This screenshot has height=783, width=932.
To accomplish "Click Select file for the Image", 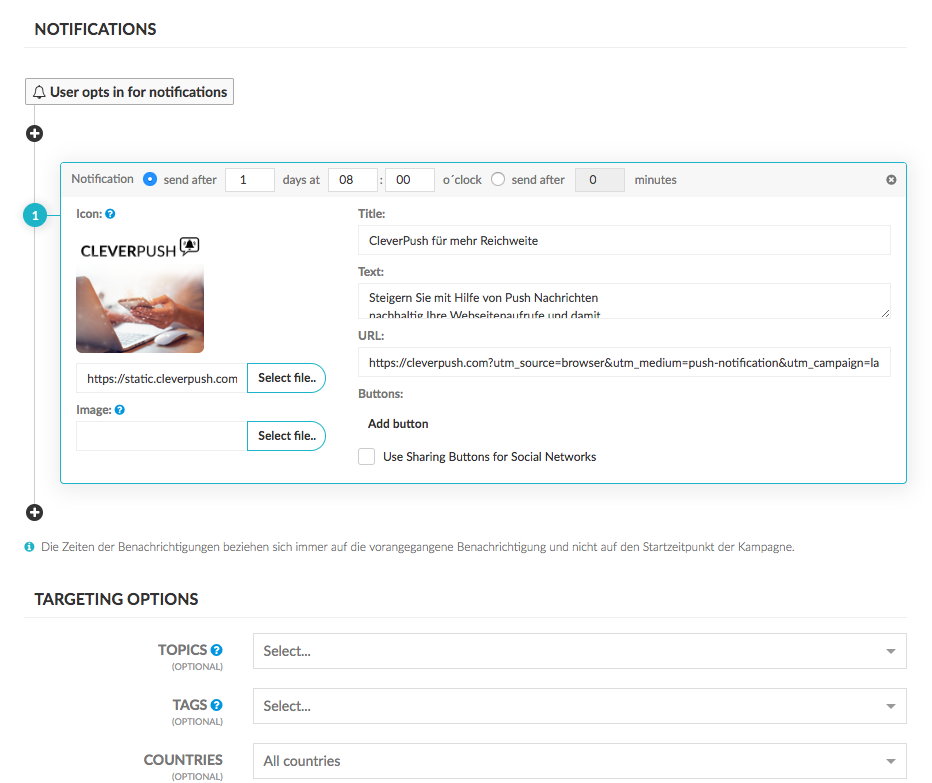I will (286, 436).
